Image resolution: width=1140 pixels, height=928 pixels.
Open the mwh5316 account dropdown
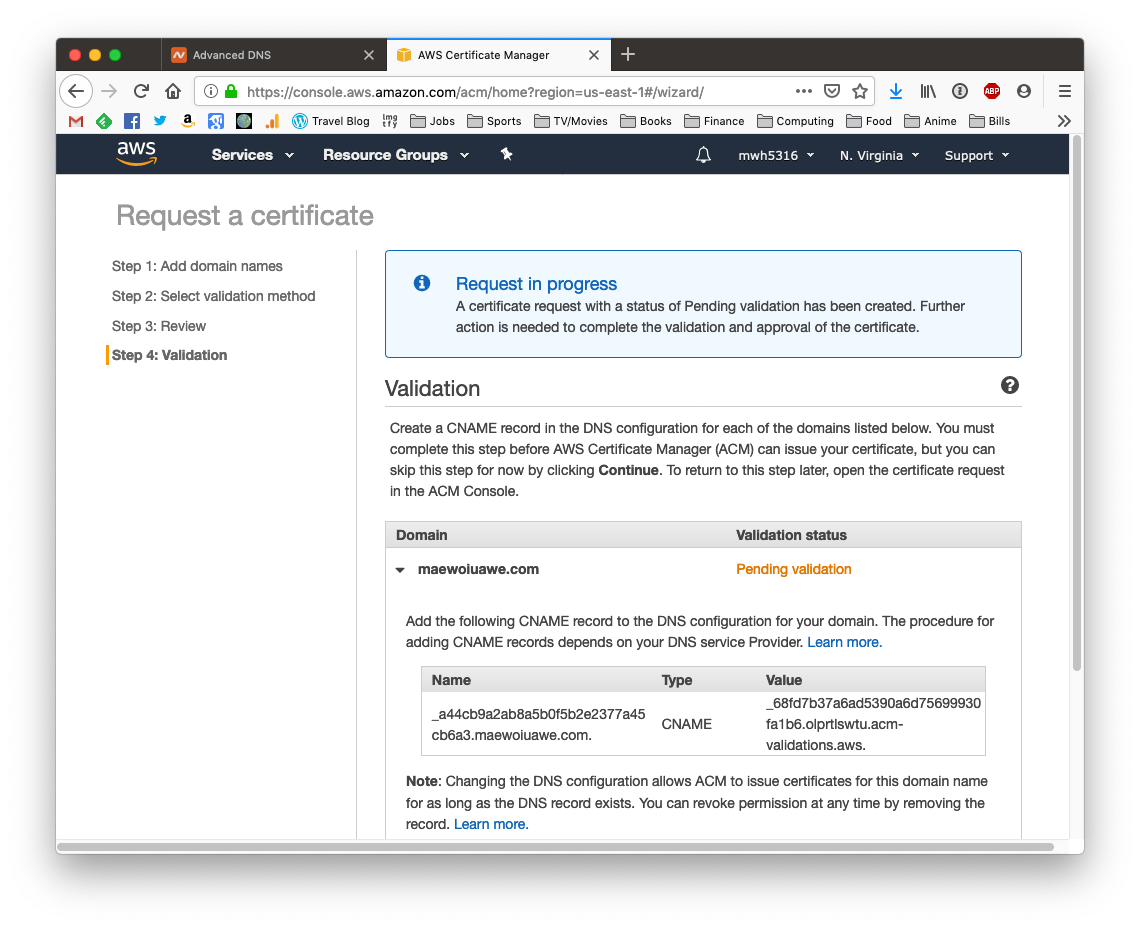click(776, 156)
